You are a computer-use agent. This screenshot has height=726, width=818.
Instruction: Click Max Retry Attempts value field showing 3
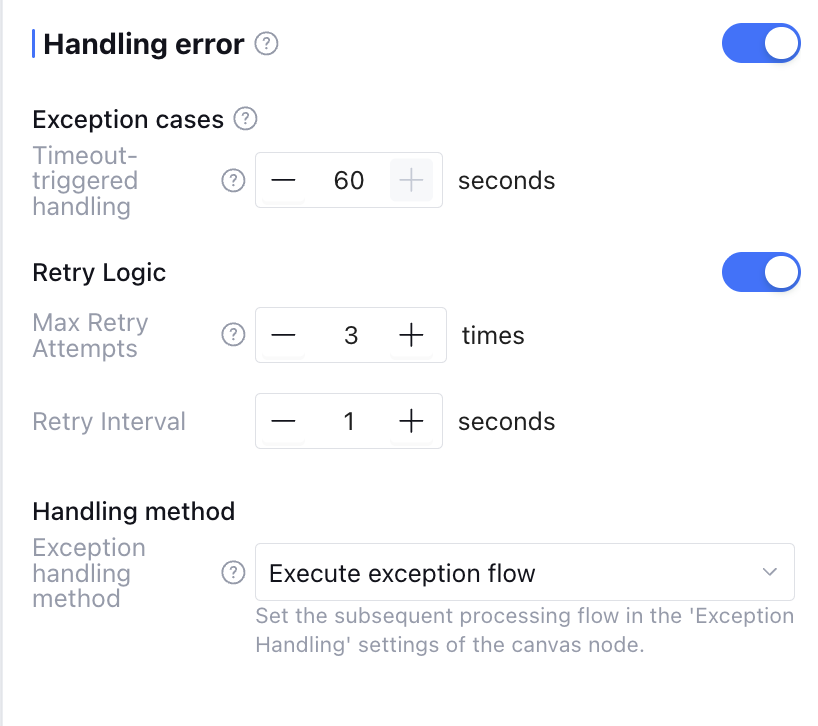pyautogui.click(x=350, y=336)
